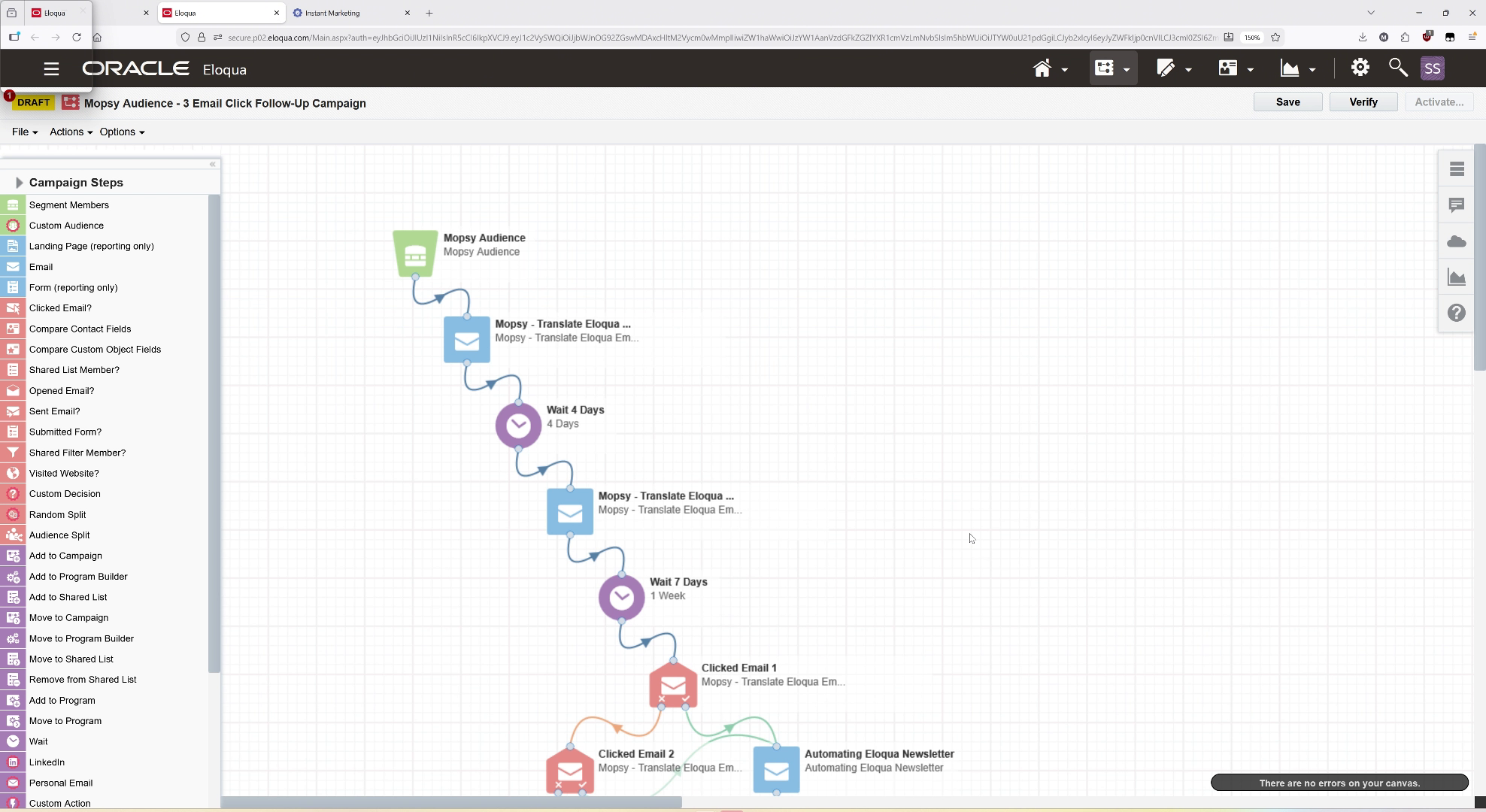Click the Insight reporting chart icon

(x=1290, y=68)
